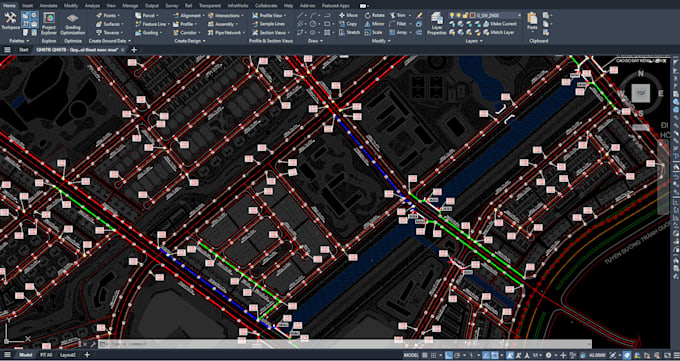The width and height of the screenshot is (680, 361).
Task: Select the Rotate tool
Action: click(x=375, y=15)
